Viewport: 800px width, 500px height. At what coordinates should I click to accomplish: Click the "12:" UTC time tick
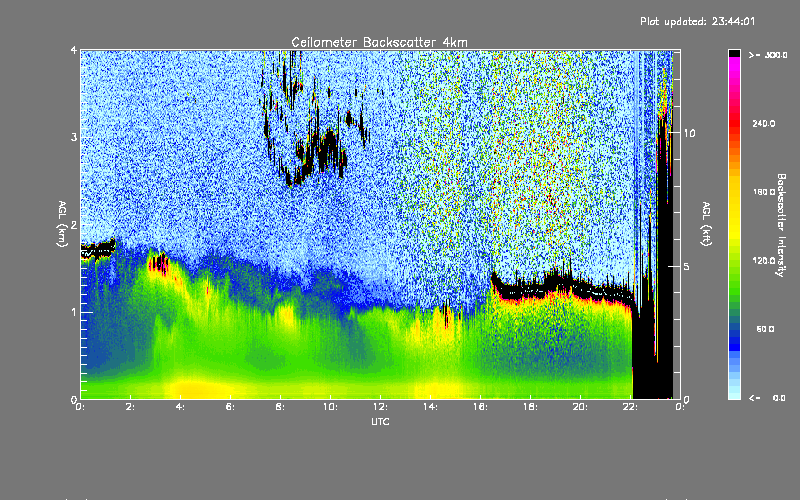pyautogui.click(x=380, y=407)
